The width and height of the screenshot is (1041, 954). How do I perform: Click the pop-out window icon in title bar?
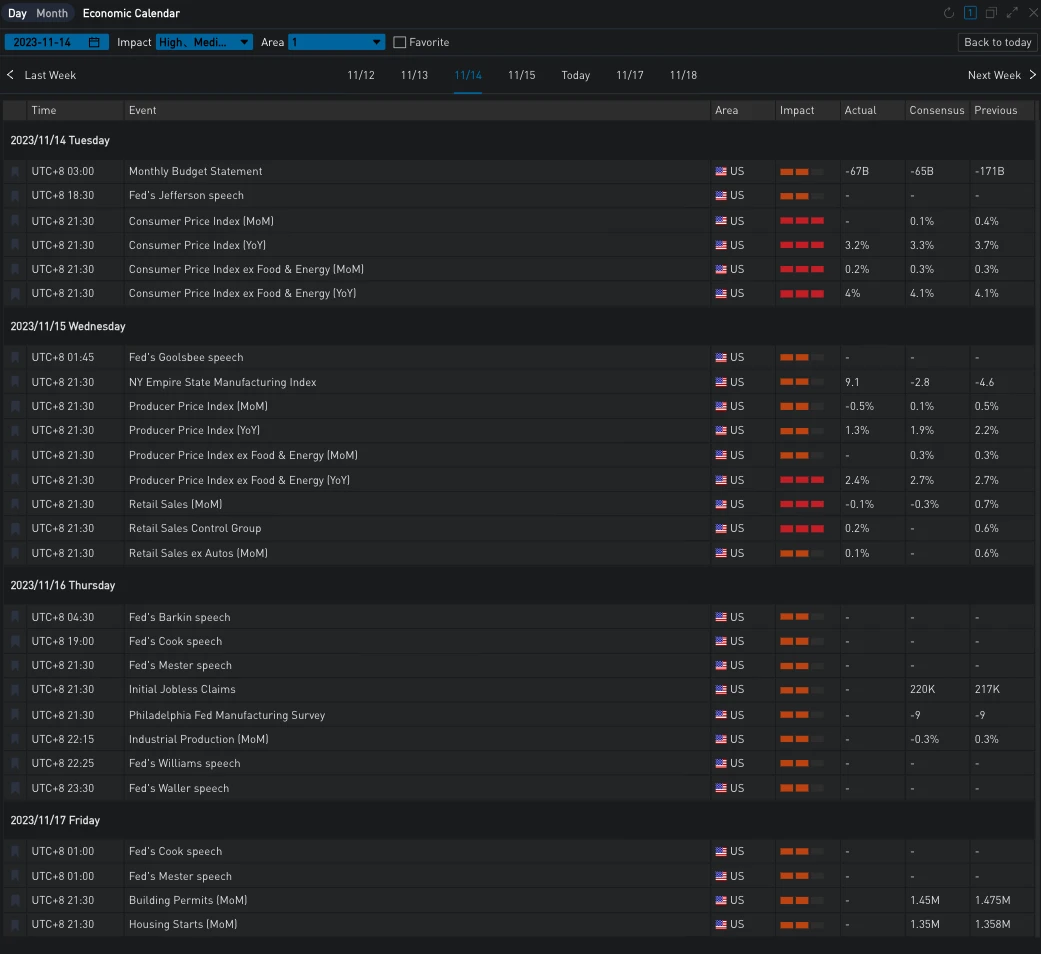[x=991, y=13]
